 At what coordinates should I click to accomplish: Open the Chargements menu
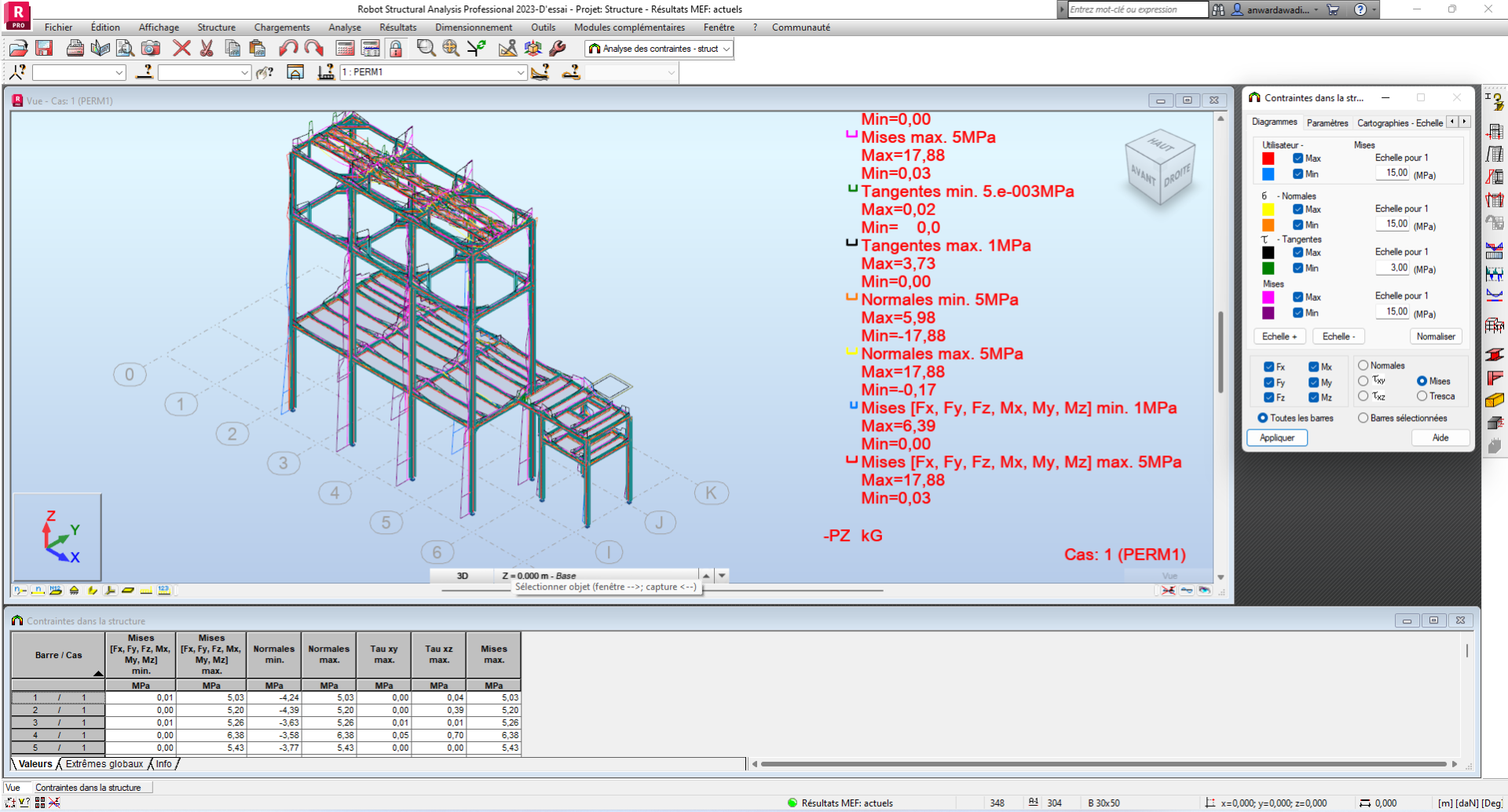(x=281, y=27)
